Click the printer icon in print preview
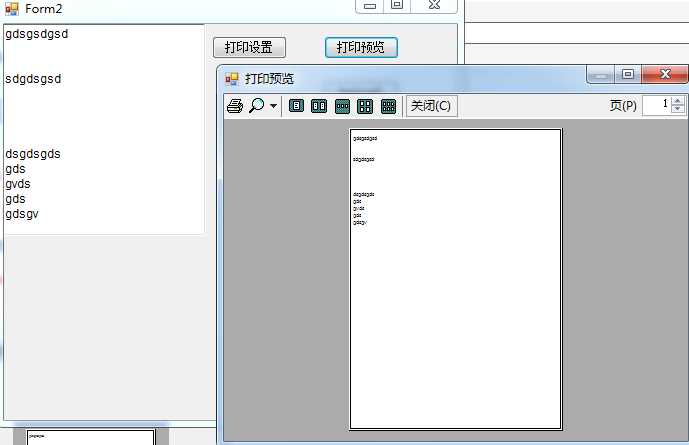Image resolution: width=689 pixels, height=445 pixels. (x=234, y=106)
